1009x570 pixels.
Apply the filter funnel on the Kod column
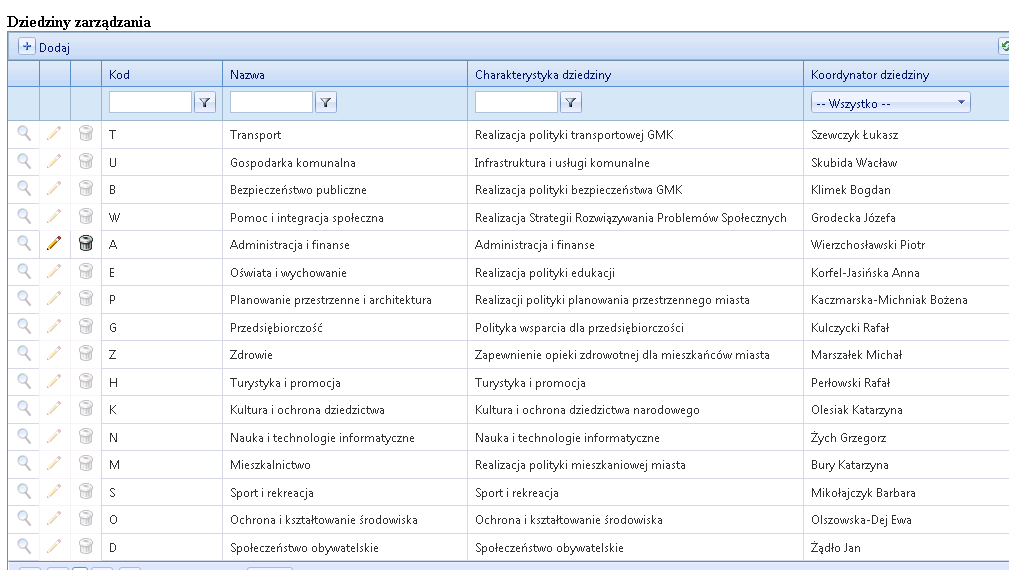coord(205,102)
